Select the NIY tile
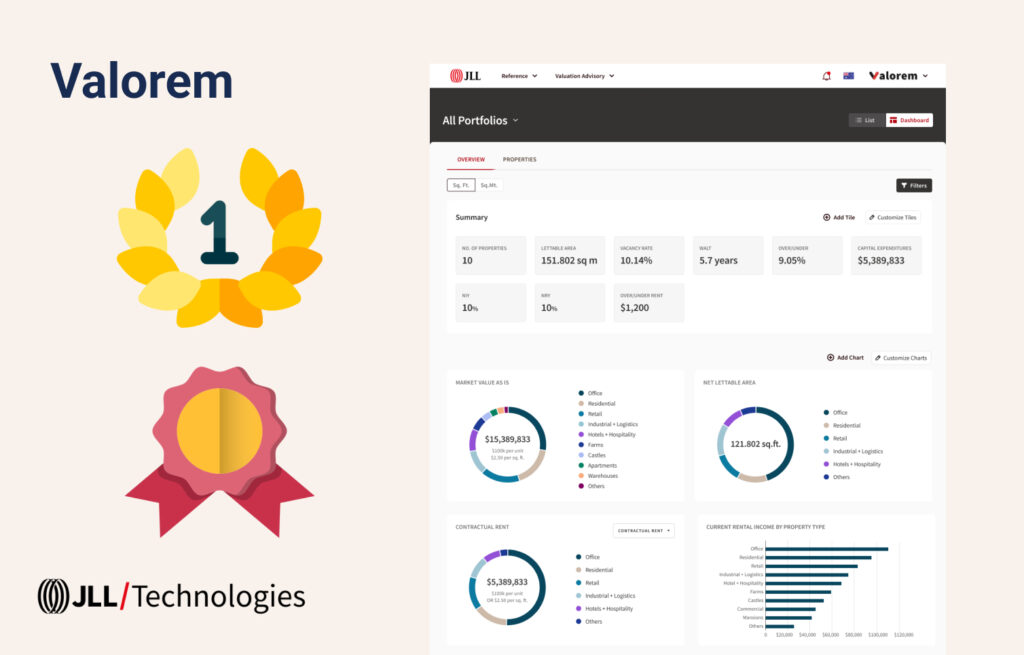 (490, 303)
